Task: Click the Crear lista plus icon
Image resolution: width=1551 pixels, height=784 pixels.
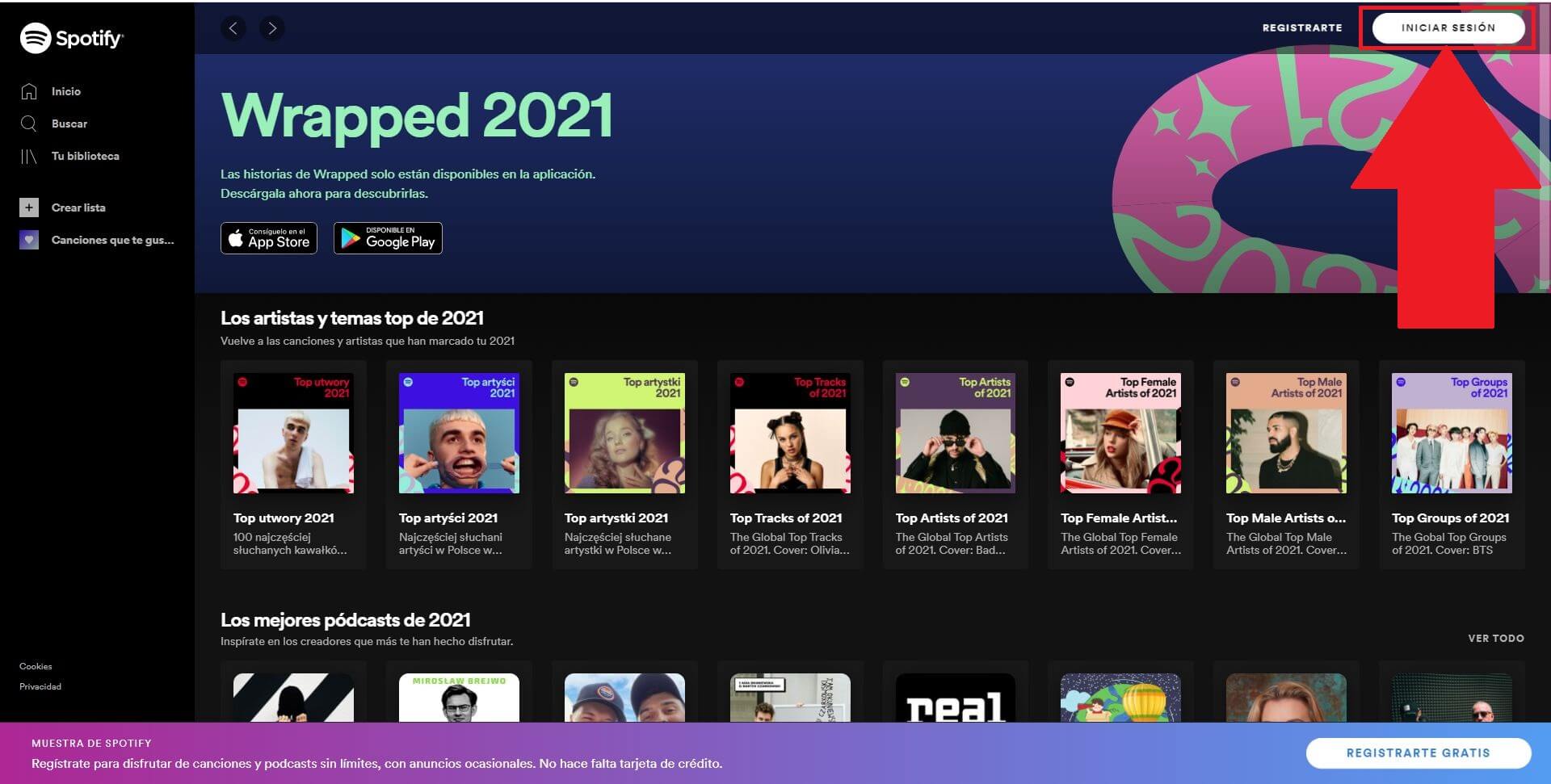Action: click(x=29, y=208)
